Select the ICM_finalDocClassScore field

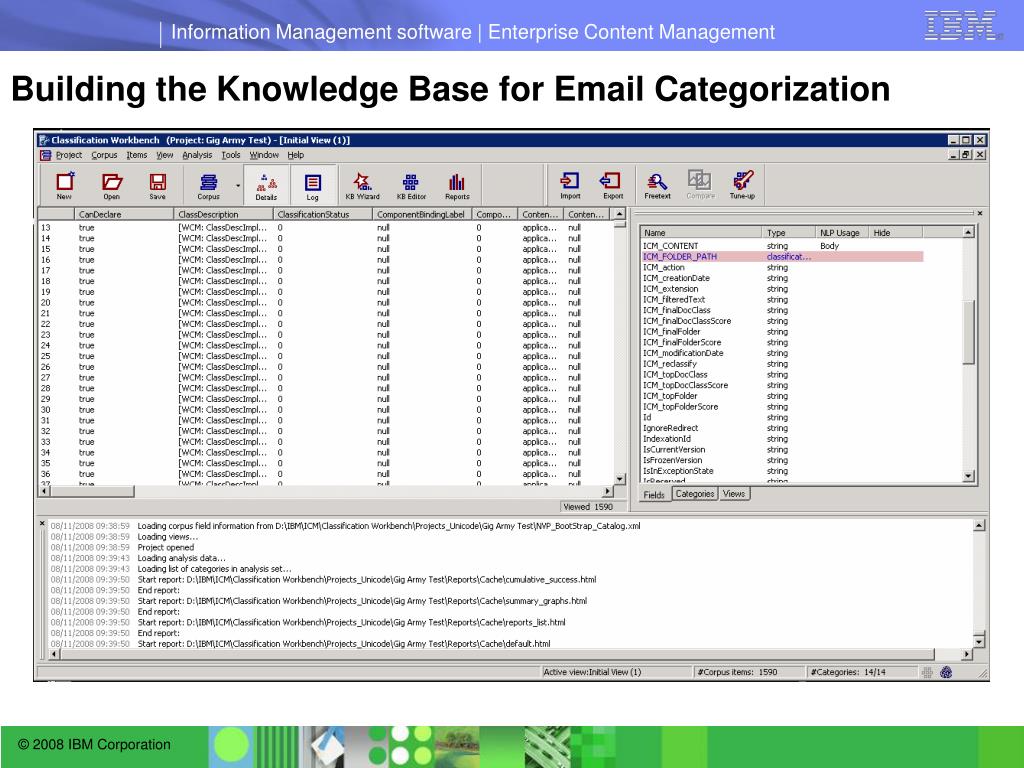(782, 321)
